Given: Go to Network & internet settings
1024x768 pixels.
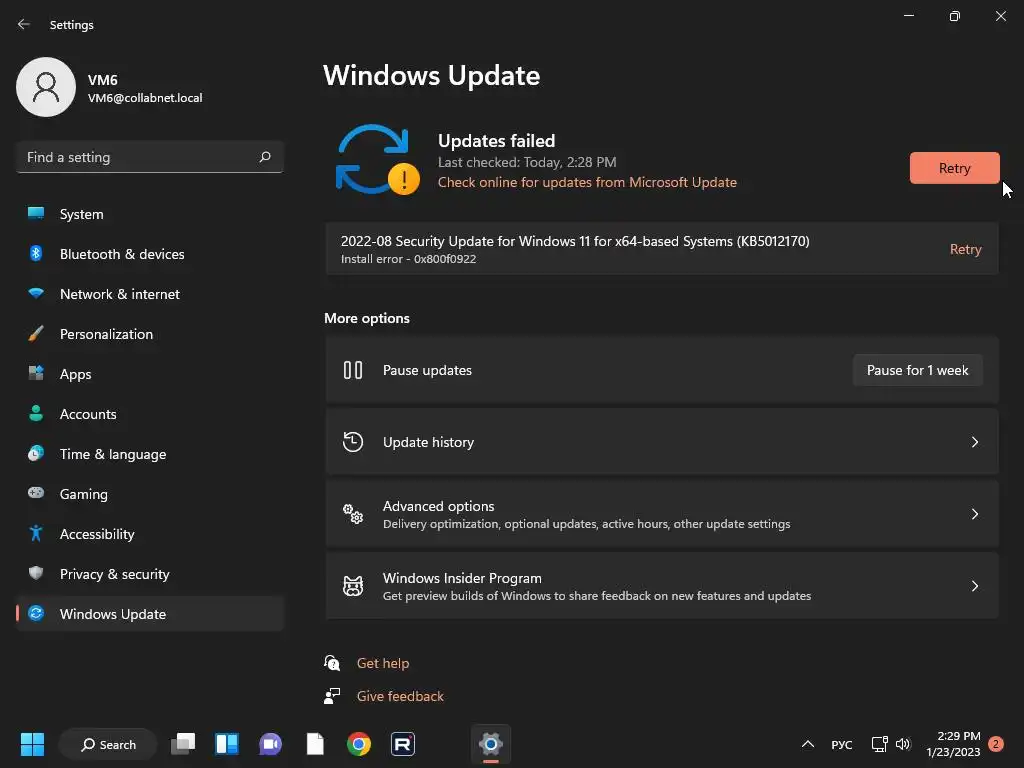Looking at the screenshot, I should 150,293.
